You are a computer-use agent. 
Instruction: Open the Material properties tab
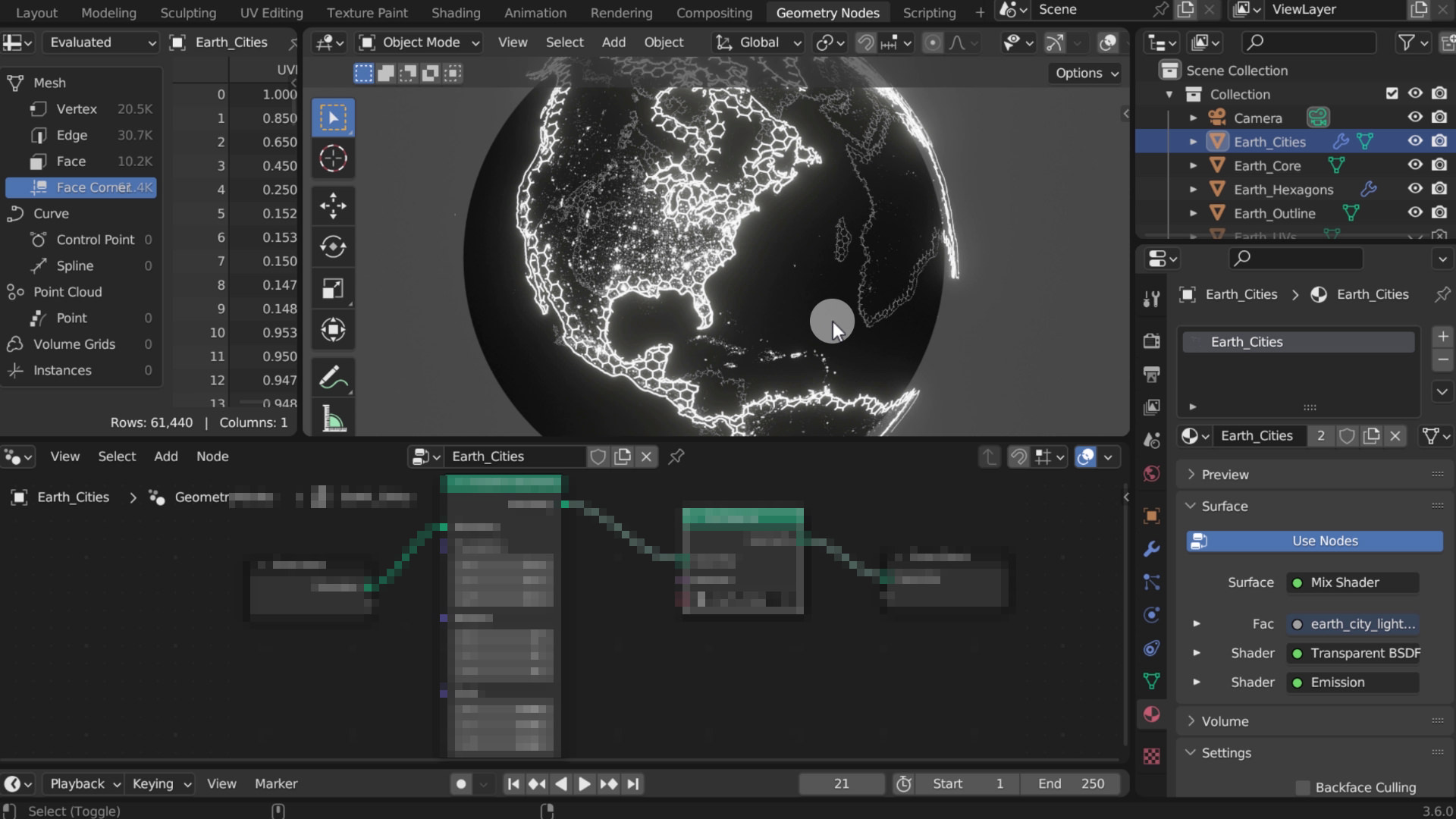(x=1151, y=714)
